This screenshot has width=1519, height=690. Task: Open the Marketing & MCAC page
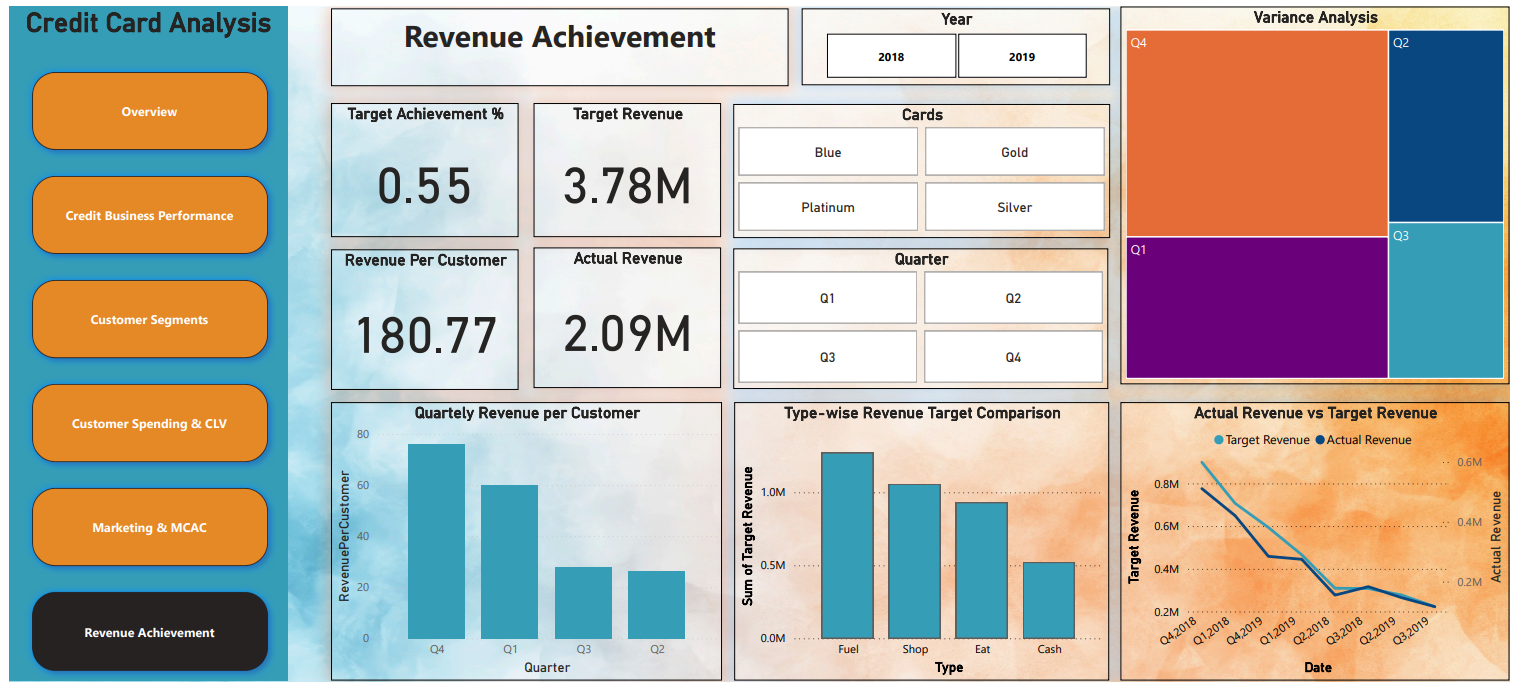(150, 528)
